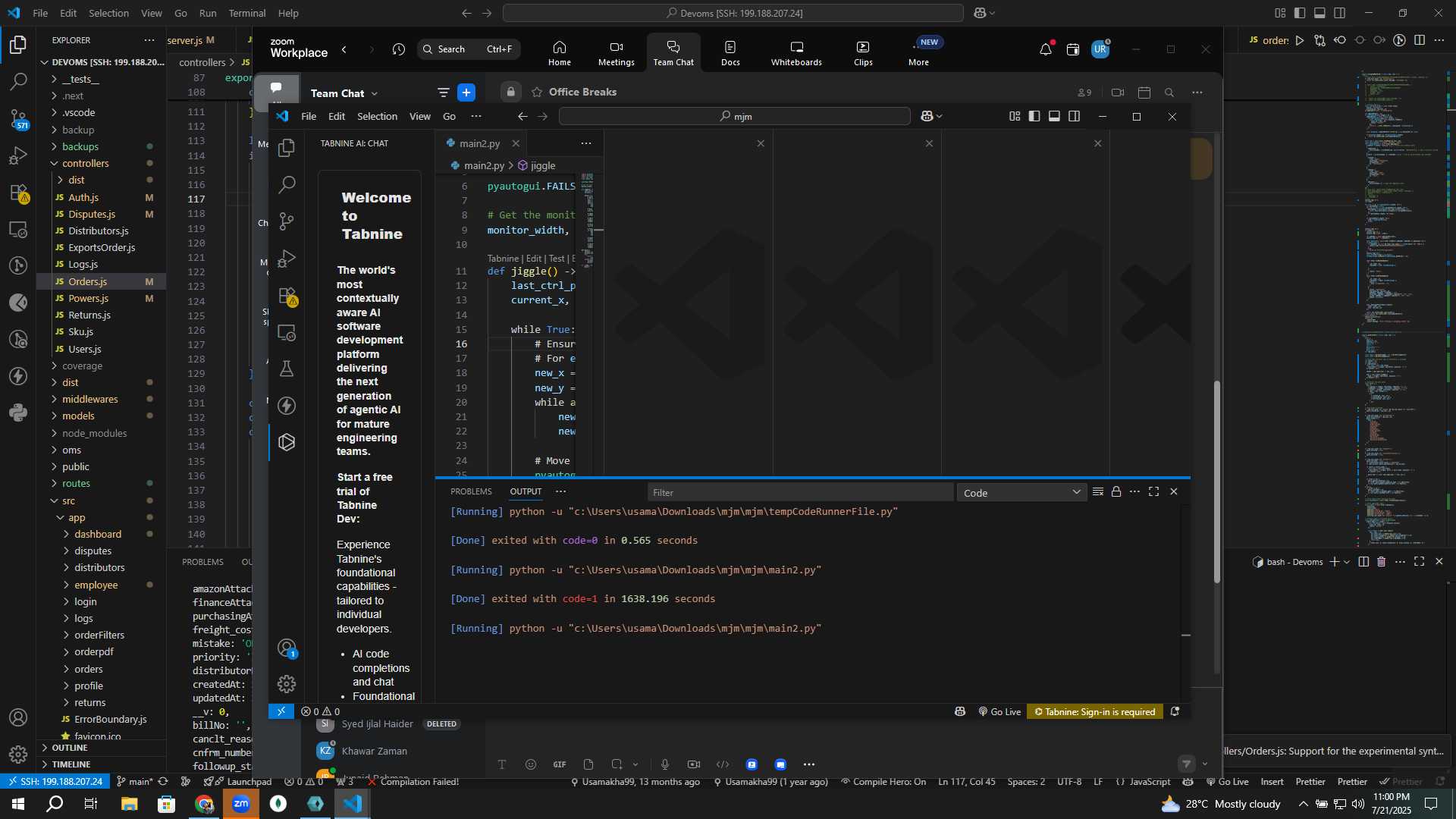Image resolution: width=1456 pixels, height=819 pixels.
Task: Open Thunder Client lightning icon in mjm window
Action: [287, 406]
